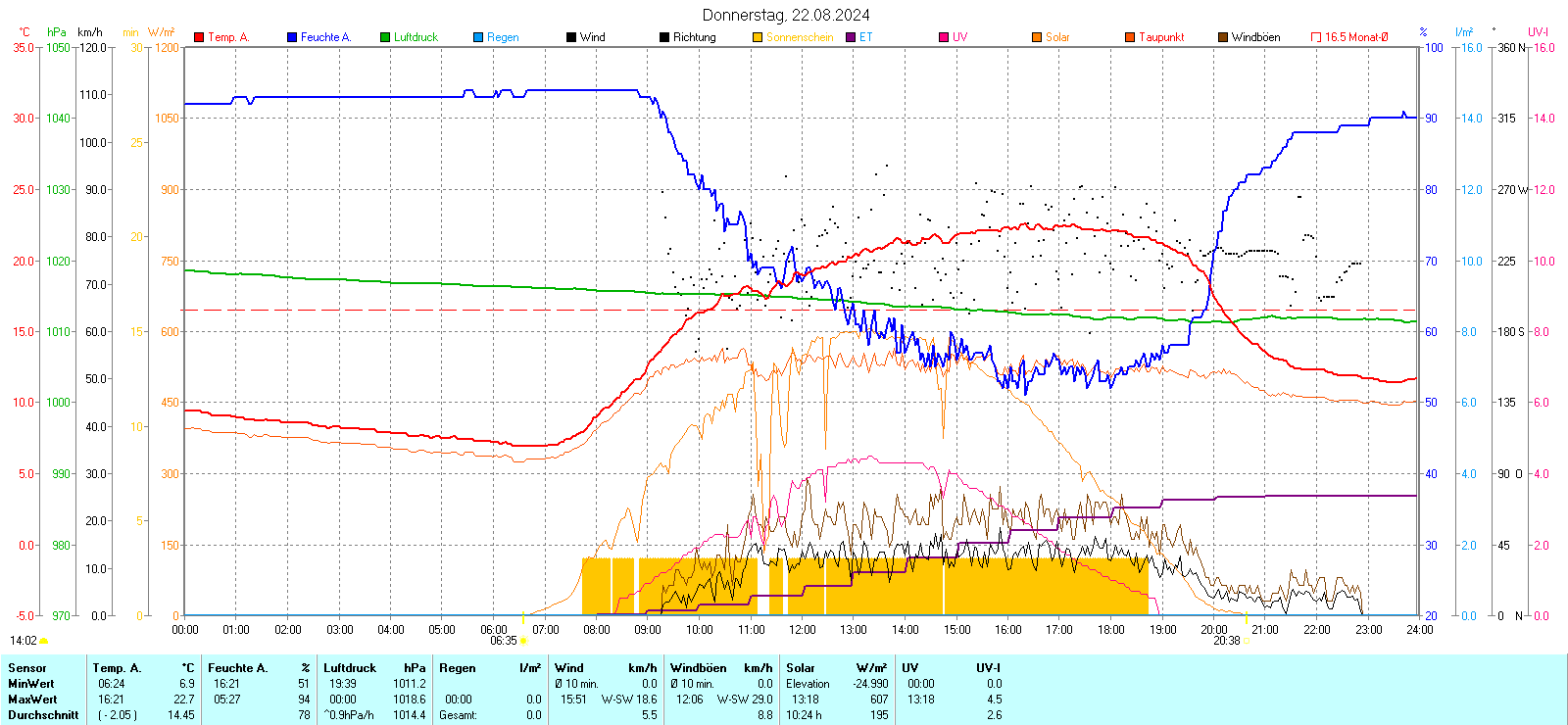The image size is (1568, 725).
Task: Select the Windböen column header in table
Action: (700, 668)
